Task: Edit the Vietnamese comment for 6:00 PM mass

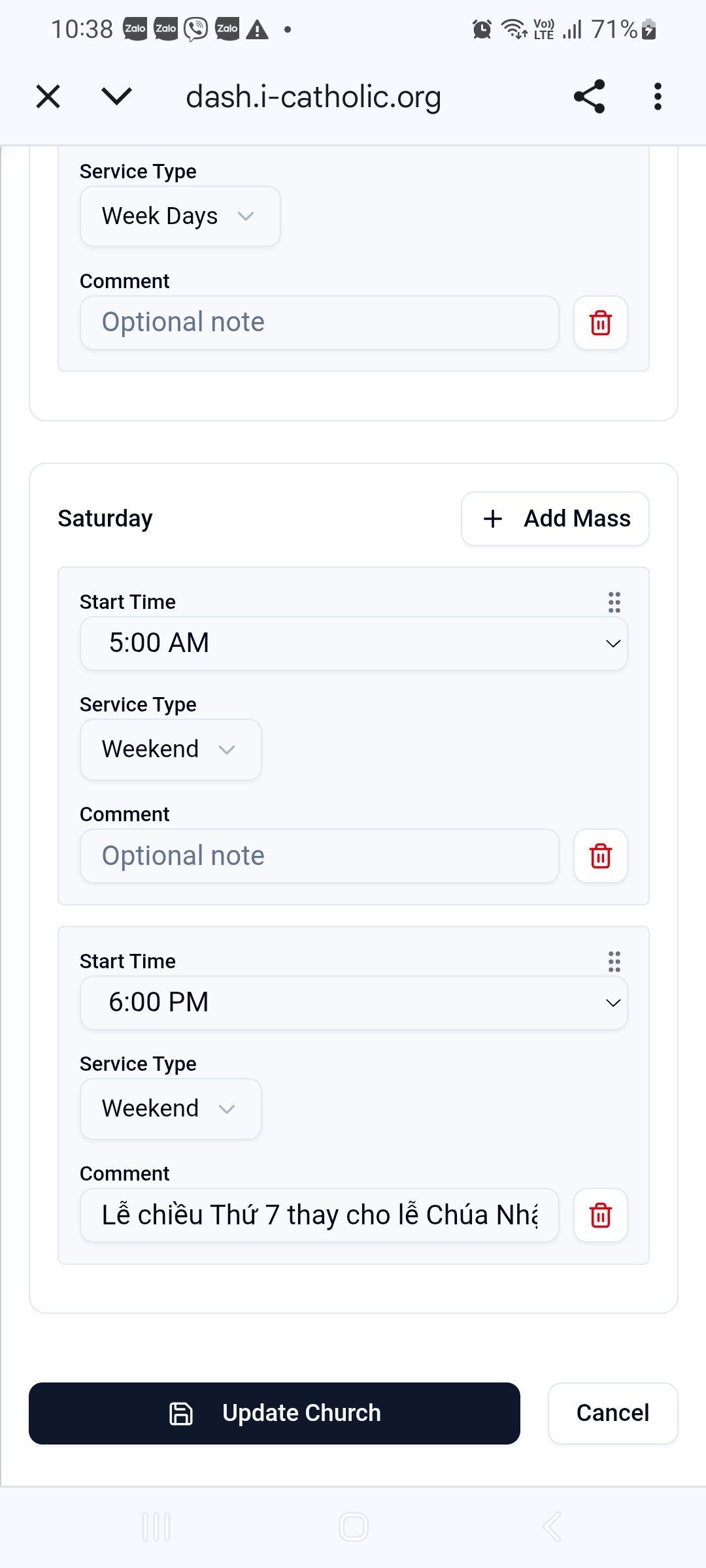Action: 319,1215
